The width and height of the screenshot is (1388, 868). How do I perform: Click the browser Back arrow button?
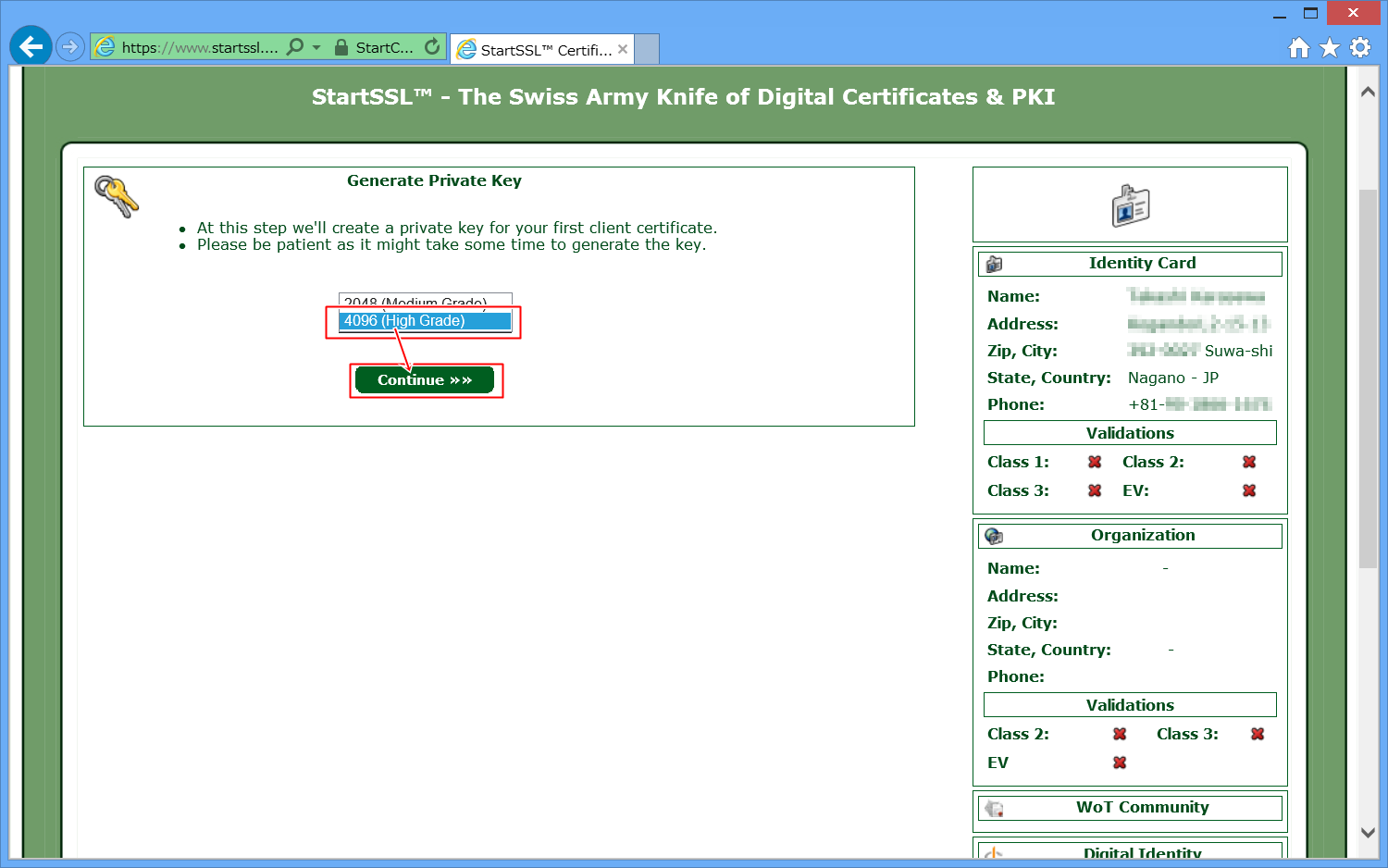[x=31, y=46]
